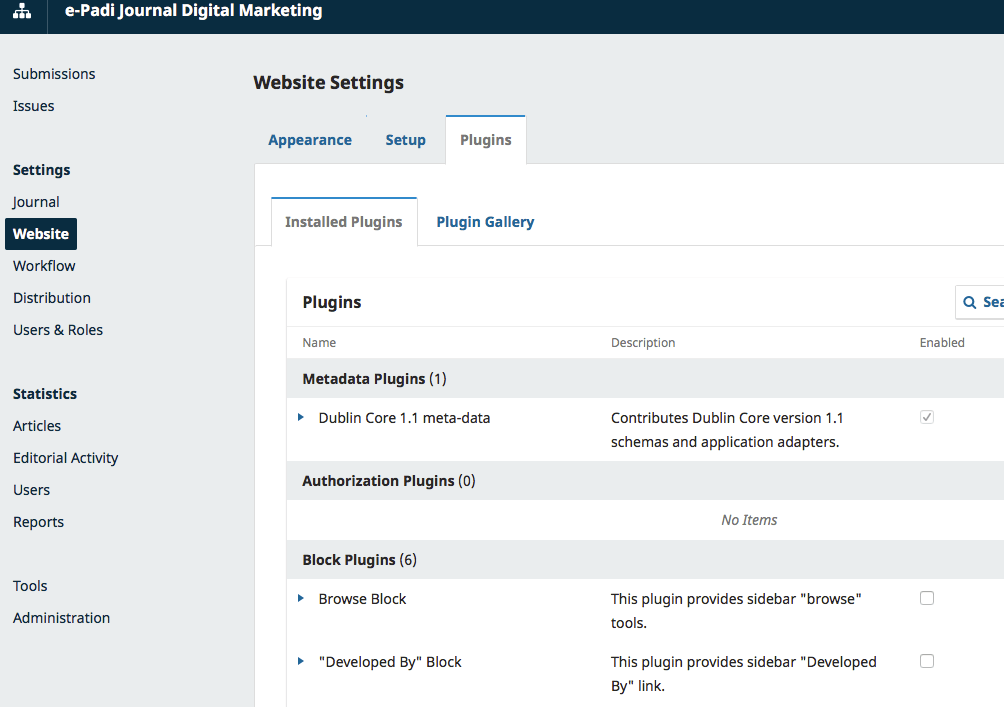Click the e-Padi Journal Digital Marketing title
Screen dimensions: 1004x707
pos(193,12)
